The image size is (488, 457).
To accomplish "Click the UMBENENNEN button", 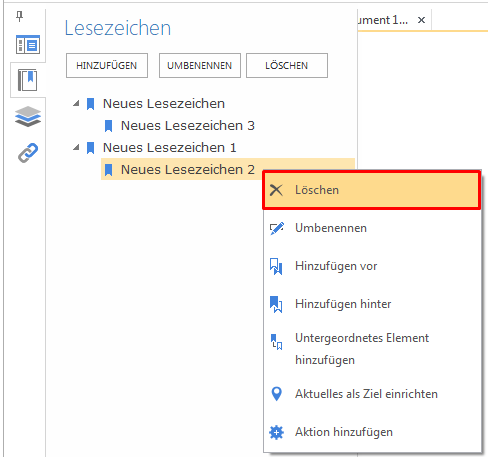I will 200,65.
